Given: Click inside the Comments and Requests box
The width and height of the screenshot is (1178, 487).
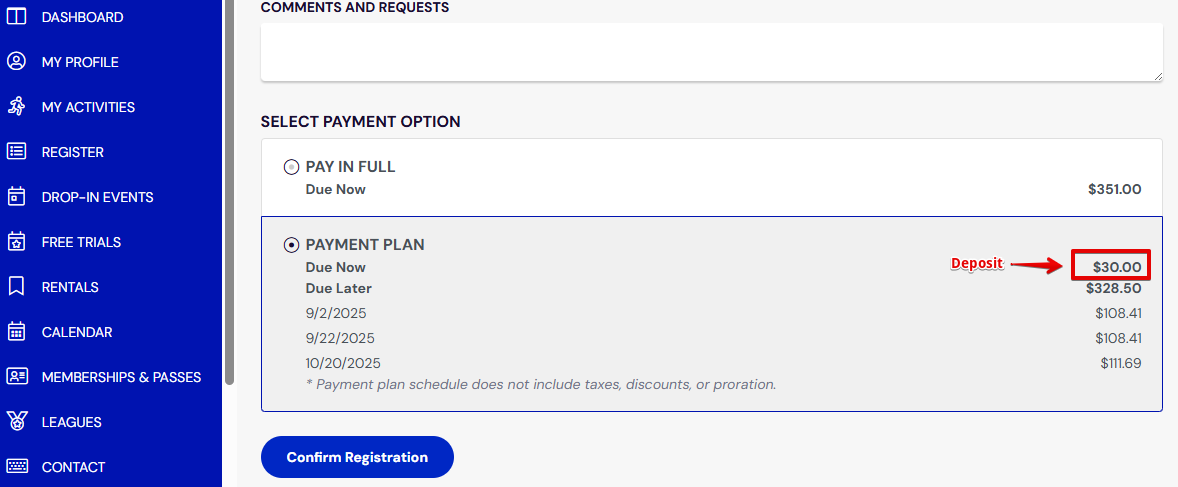Looking at the screenshot, I should (711, 52).
